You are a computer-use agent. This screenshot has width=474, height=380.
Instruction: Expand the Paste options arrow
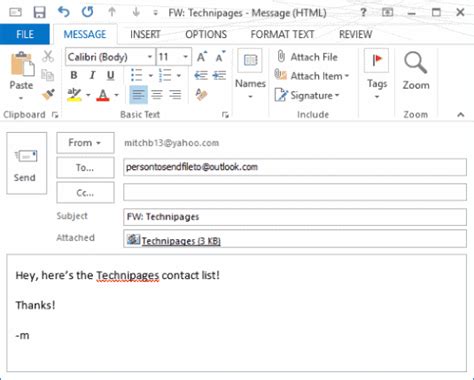tap(21, 98)
